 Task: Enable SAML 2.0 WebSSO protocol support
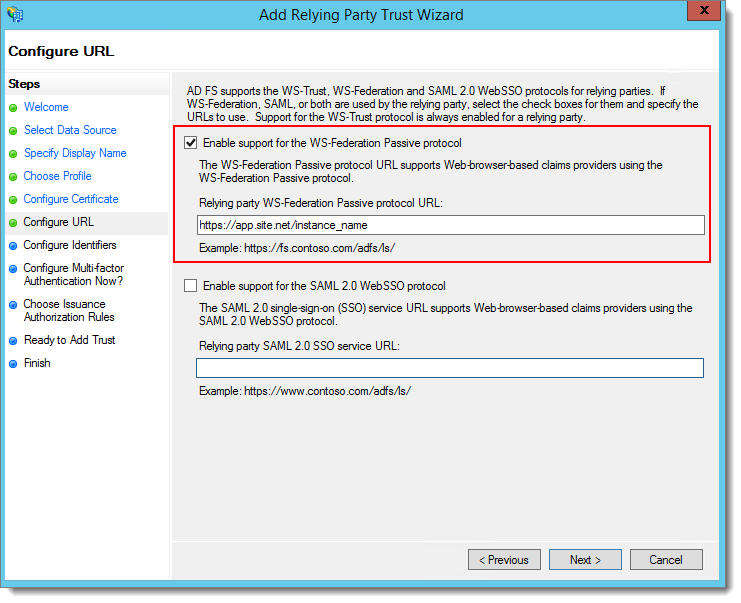(191, 286)
